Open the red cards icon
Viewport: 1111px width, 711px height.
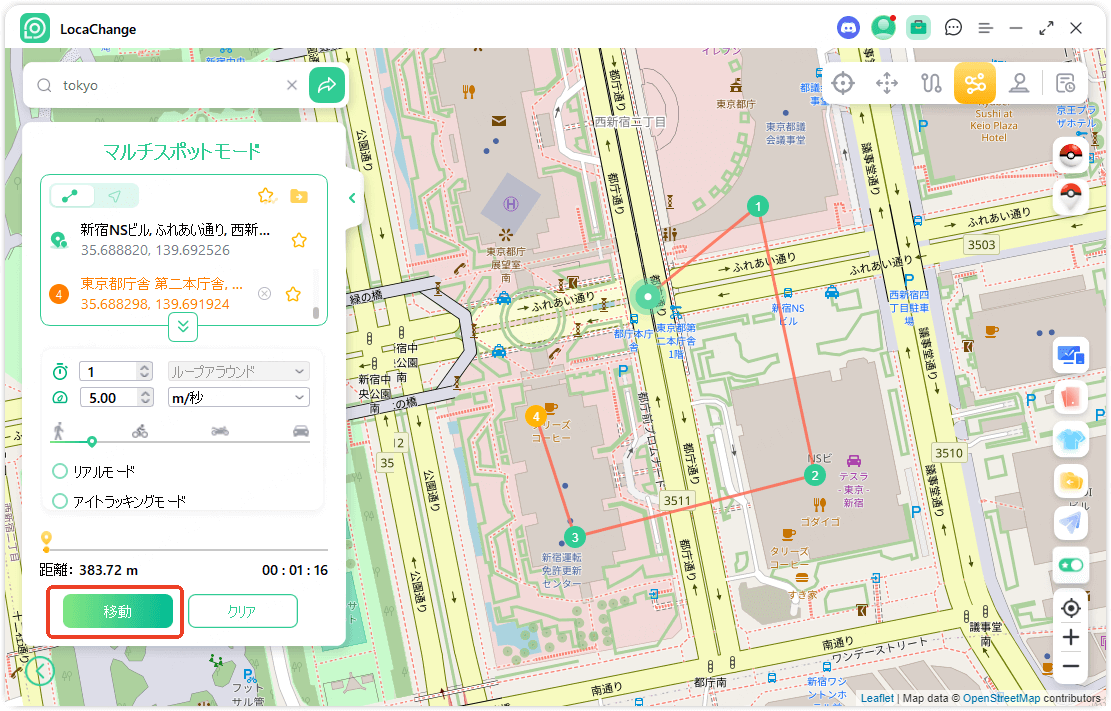[x=1071, y=397]
